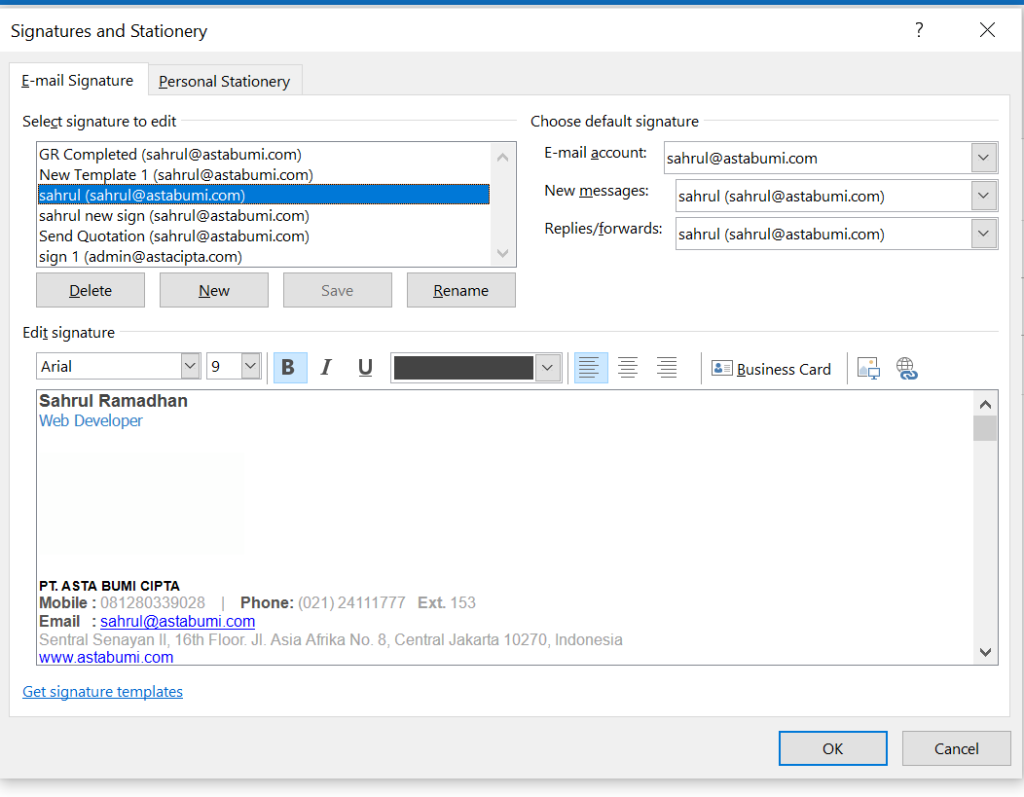Align signature text left
This screenshot has height=797, width=1024.
click(590, 368)
